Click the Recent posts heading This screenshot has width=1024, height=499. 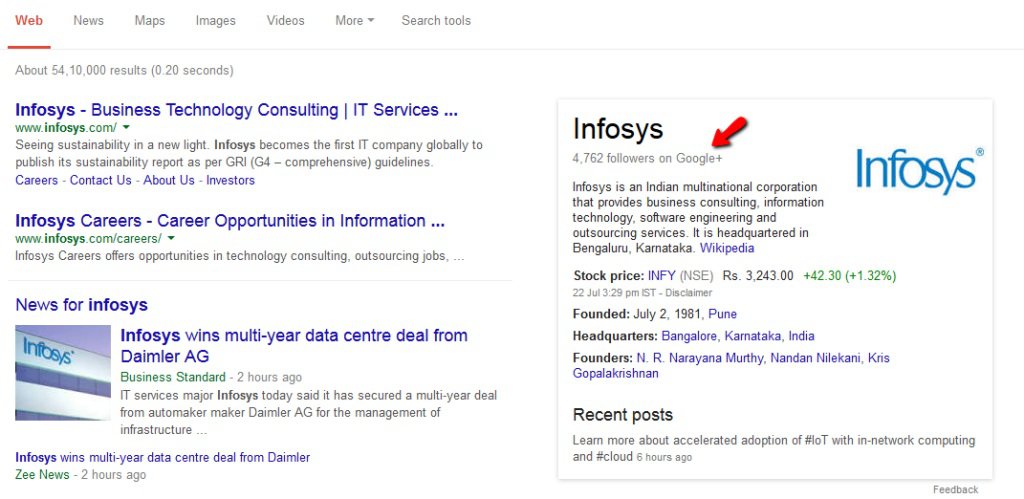[x=622, y=415]
